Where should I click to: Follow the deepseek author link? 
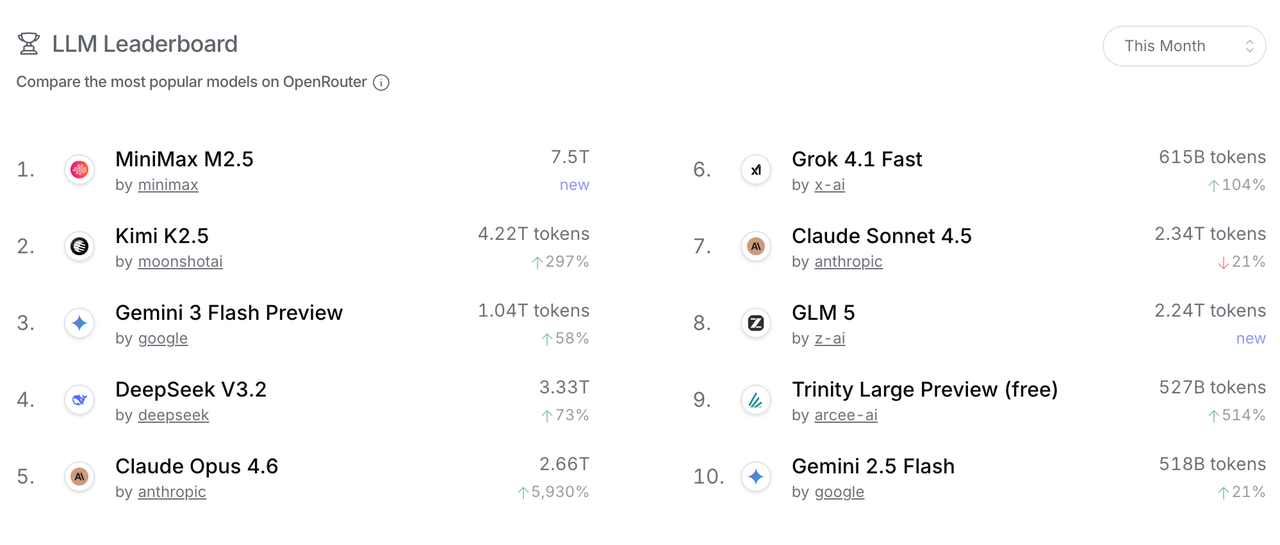pos(173,415)
